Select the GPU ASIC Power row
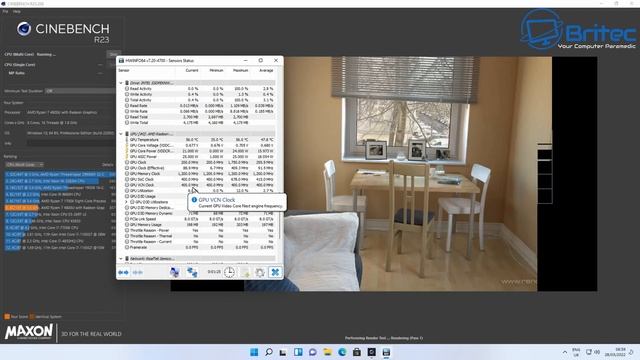Image resolution: width=640 pixels, height=360 pixels. (199, 157)
